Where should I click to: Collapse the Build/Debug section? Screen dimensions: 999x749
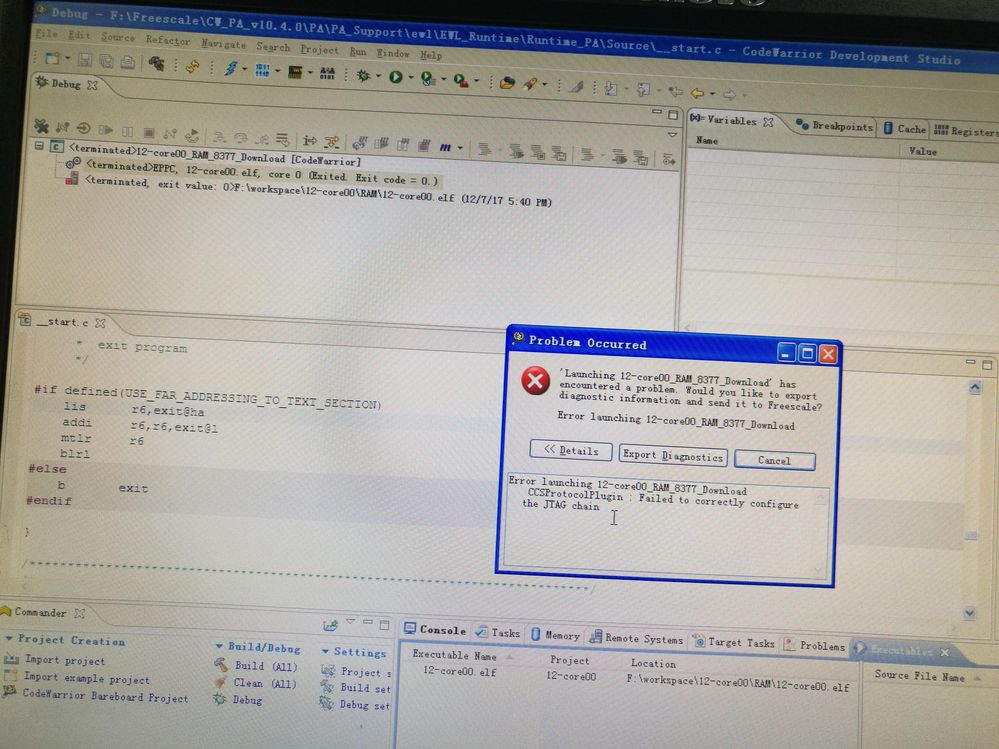(x=219, y=646)
